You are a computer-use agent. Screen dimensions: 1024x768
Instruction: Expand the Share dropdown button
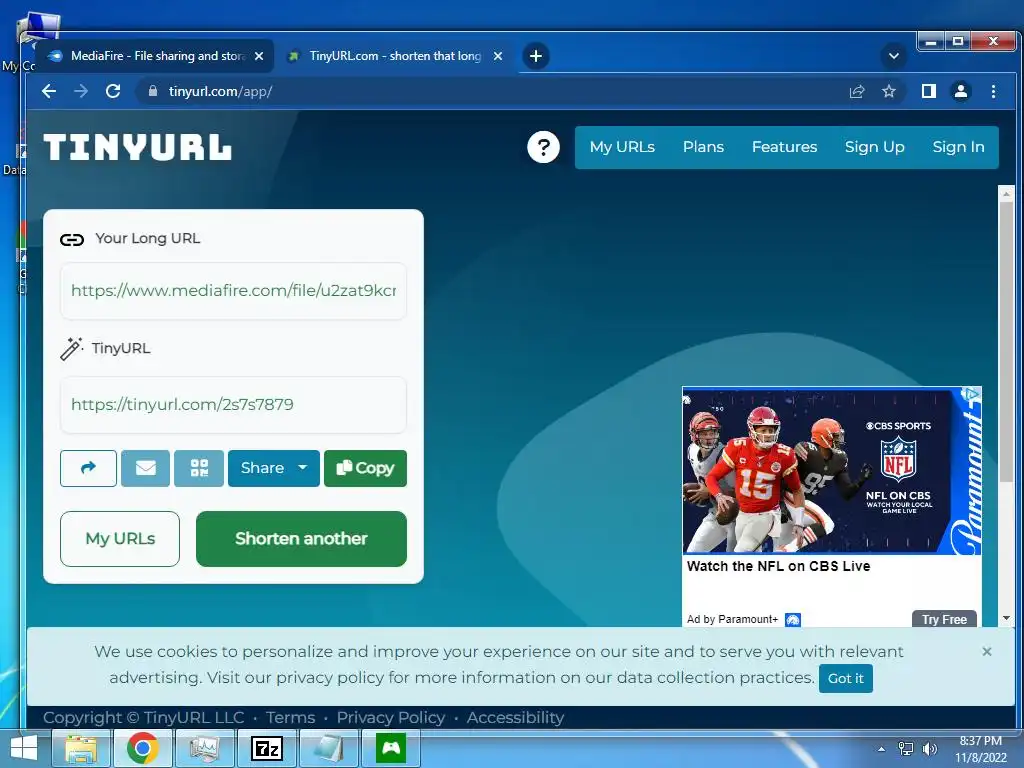(x=274, y=468)
